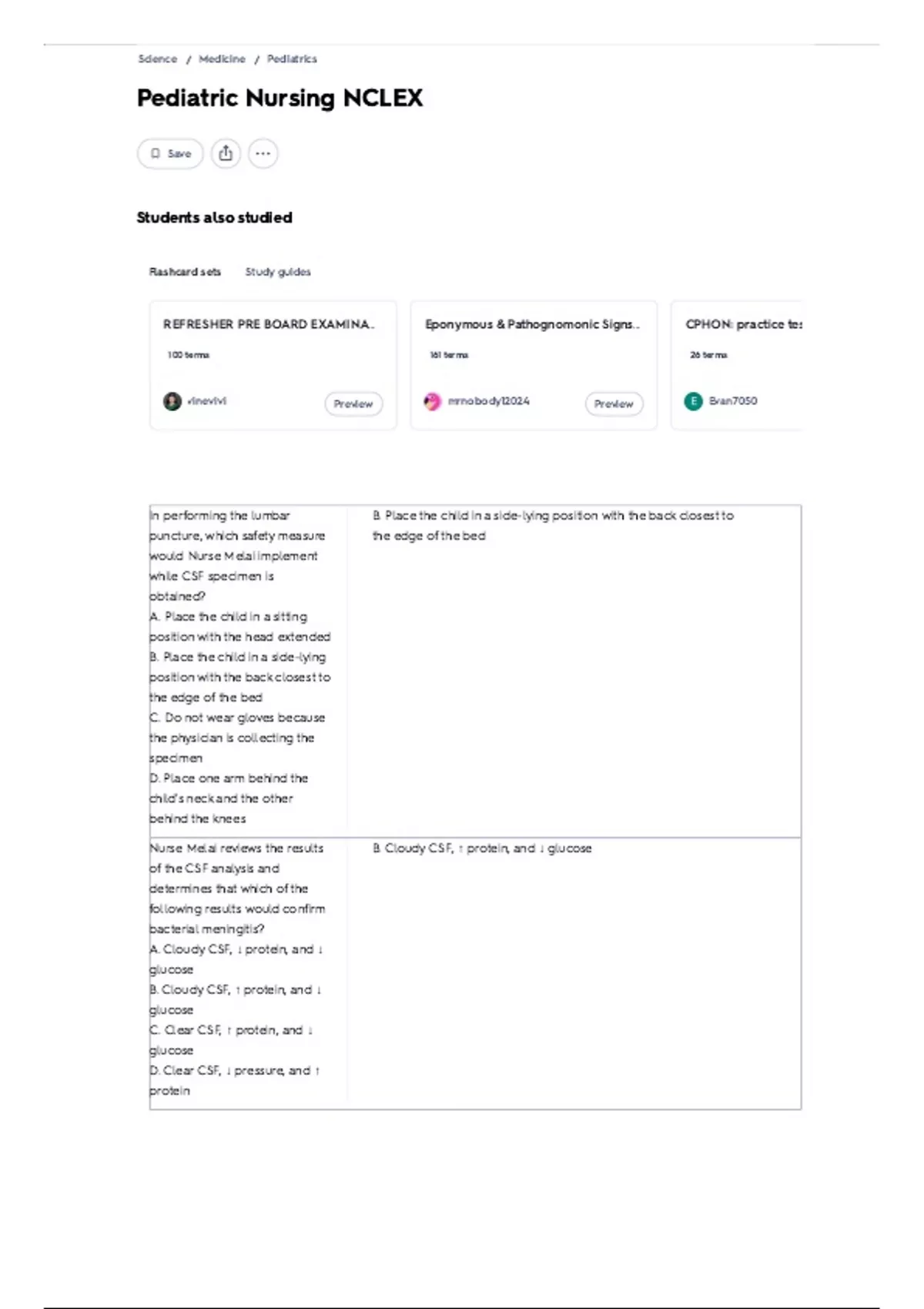Click the username vinevivi
924x1309 pixels.
(207, 400)
